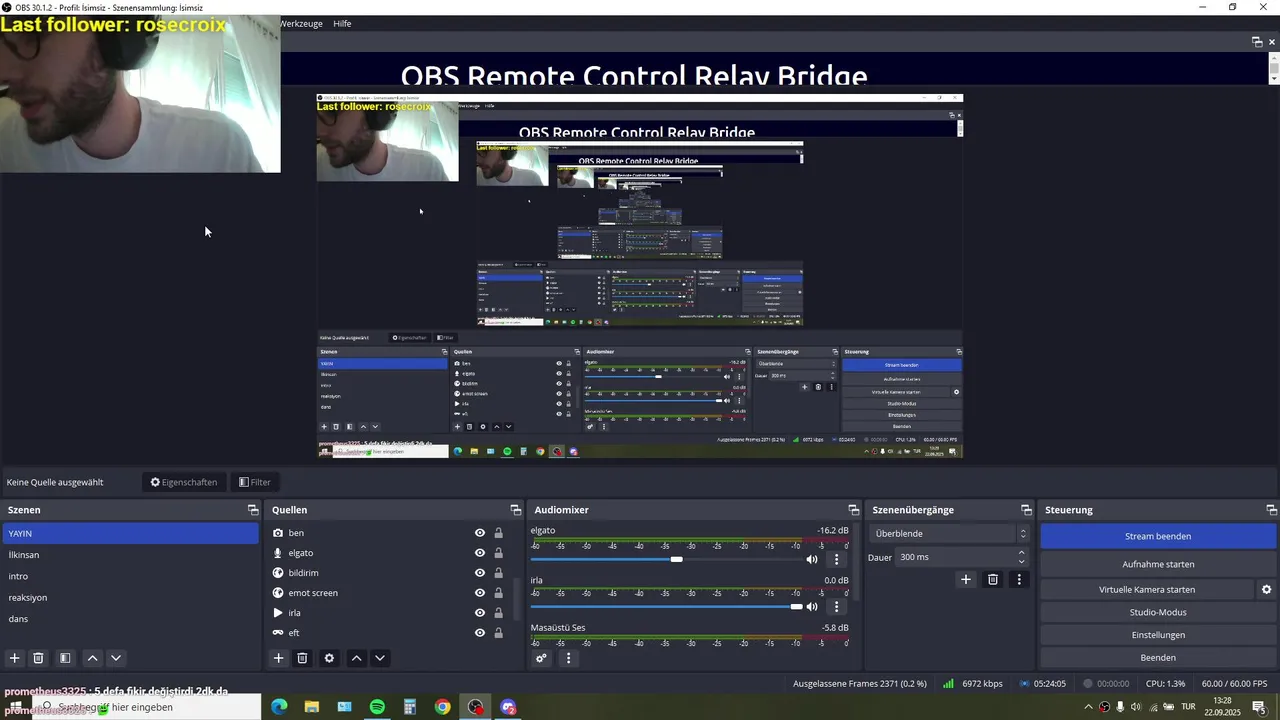Screen dimensions: 1280x720
Task: Select the YAYIN scene
Action: click(x=130, y=534)
